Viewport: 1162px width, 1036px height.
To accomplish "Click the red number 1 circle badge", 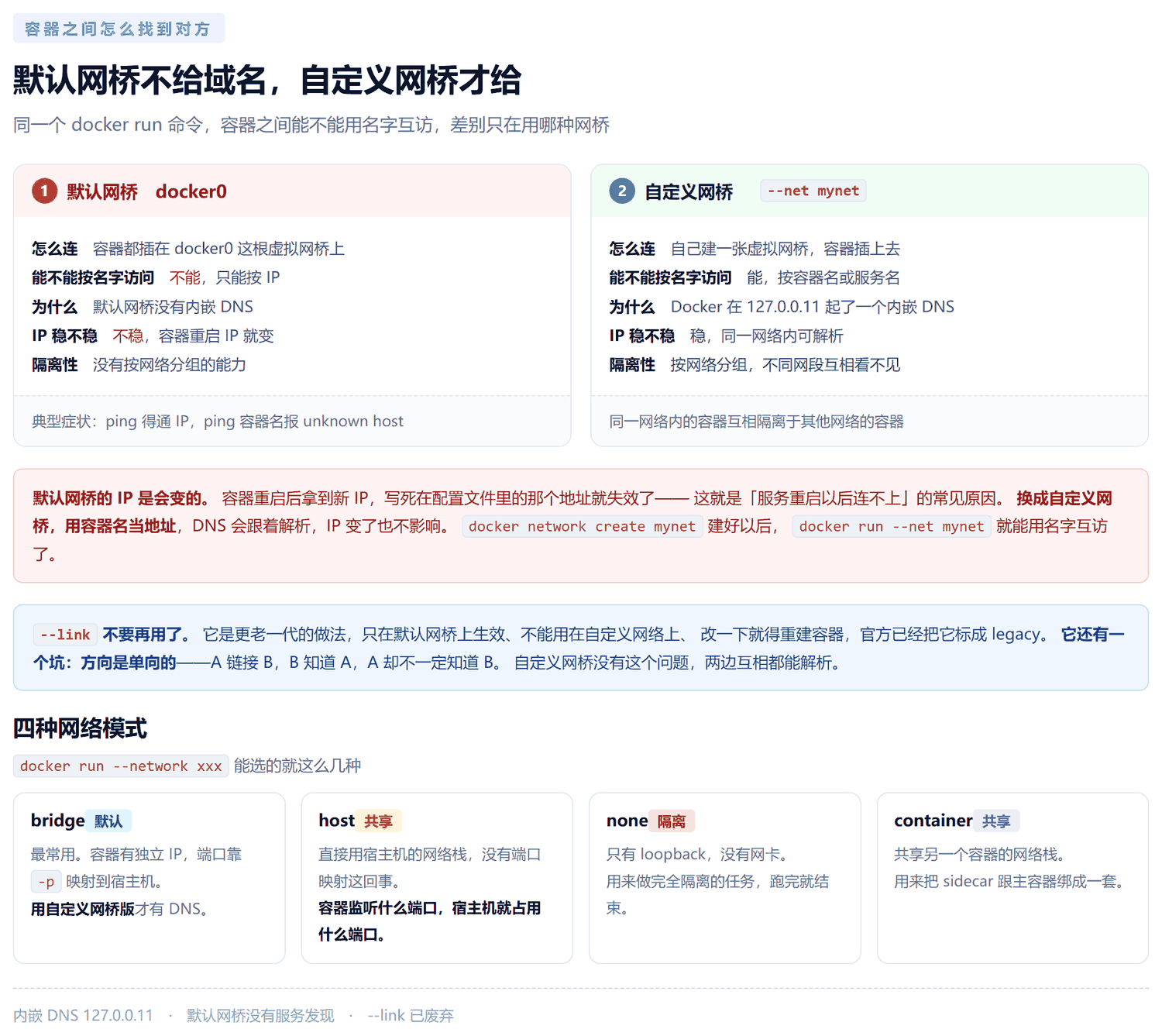I will click(45, 191).
